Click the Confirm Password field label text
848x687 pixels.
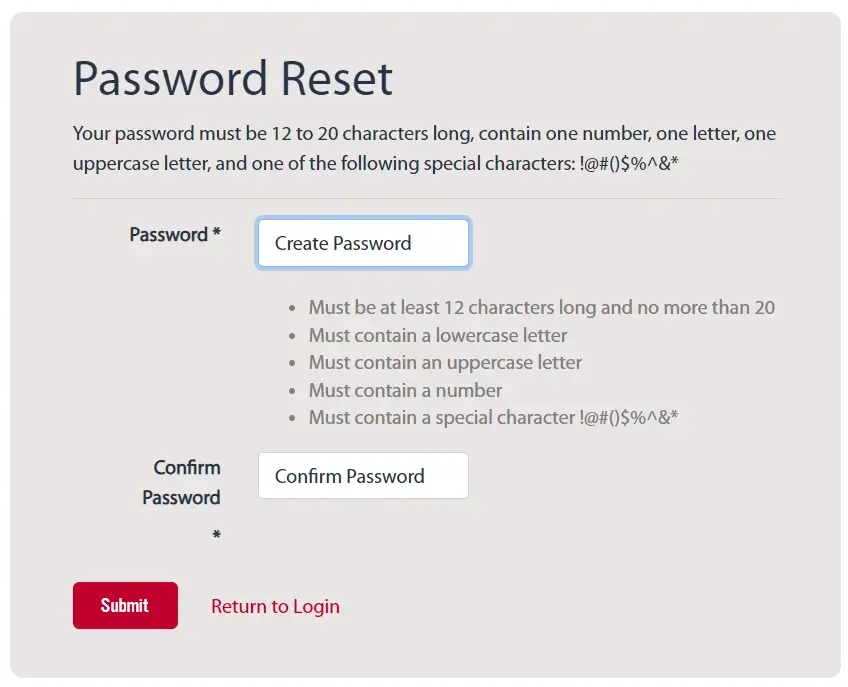click(x=182, y=482)
